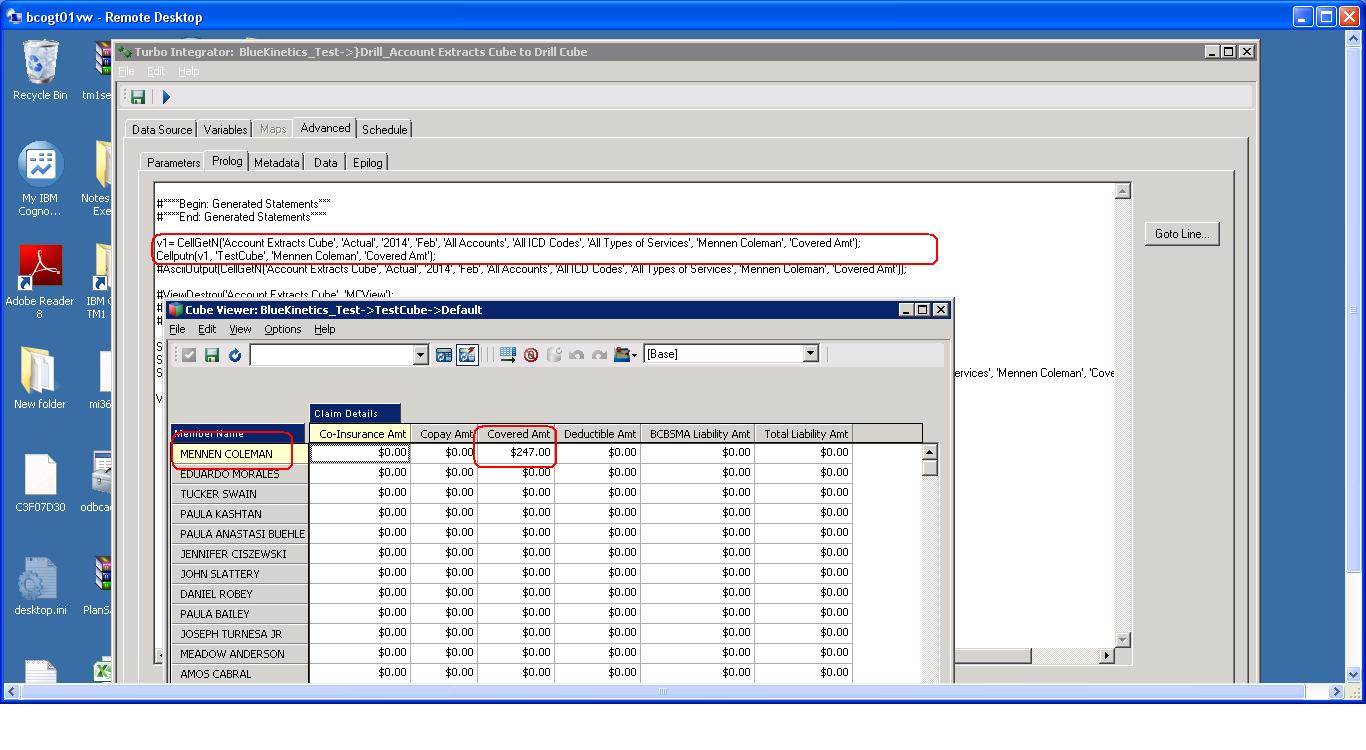Run the TurboIntegrator process with the play icon

click(x=166, y=97)
